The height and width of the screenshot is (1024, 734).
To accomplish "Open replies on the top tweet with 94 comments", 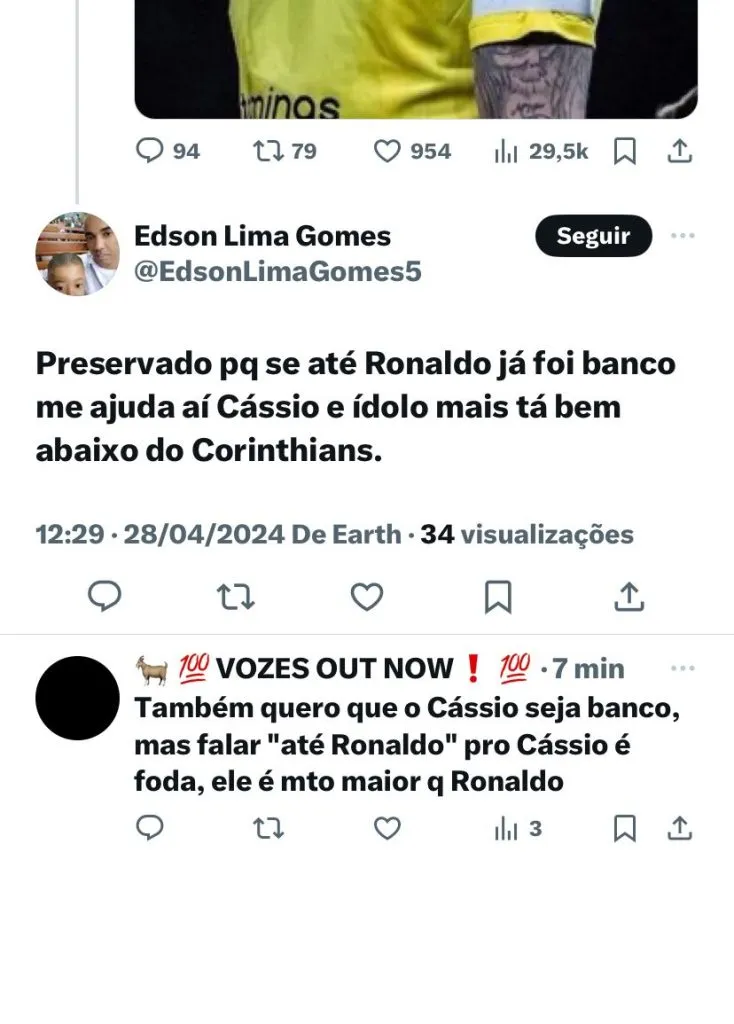I will point(167,151).
